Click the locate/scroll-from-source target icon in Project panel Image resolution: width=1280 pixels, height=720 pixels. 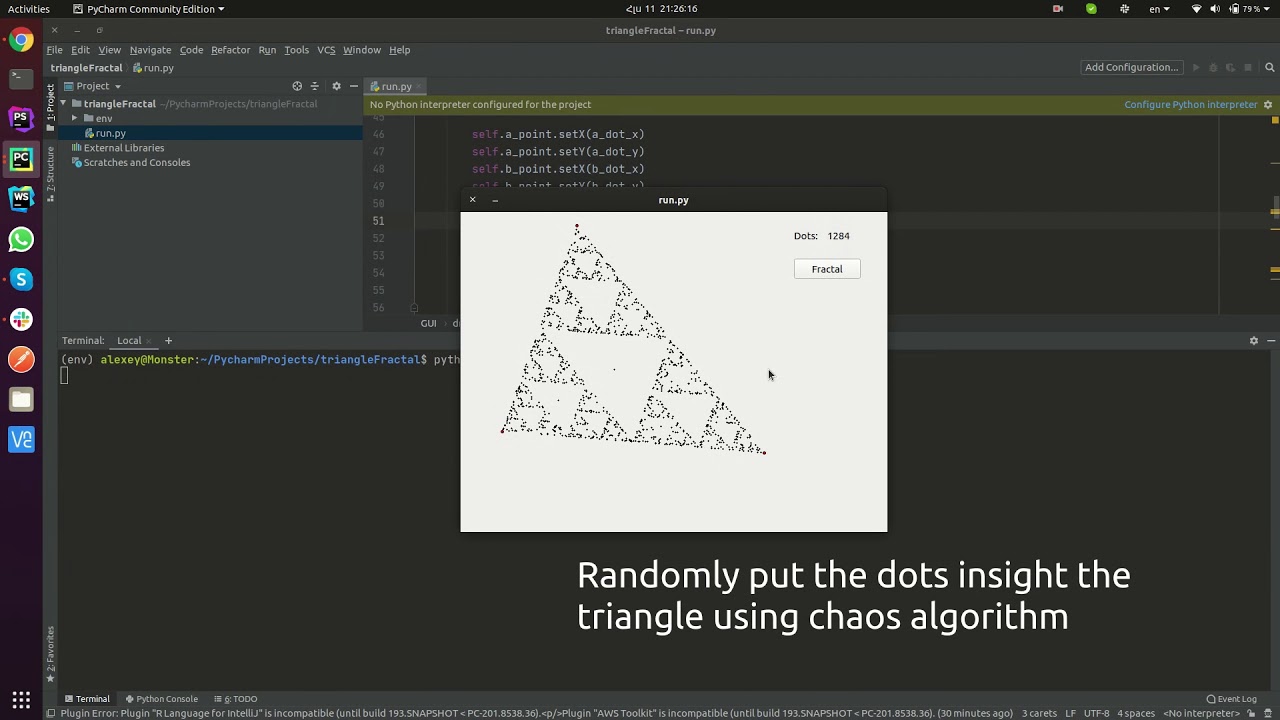(x=297, y=86)
